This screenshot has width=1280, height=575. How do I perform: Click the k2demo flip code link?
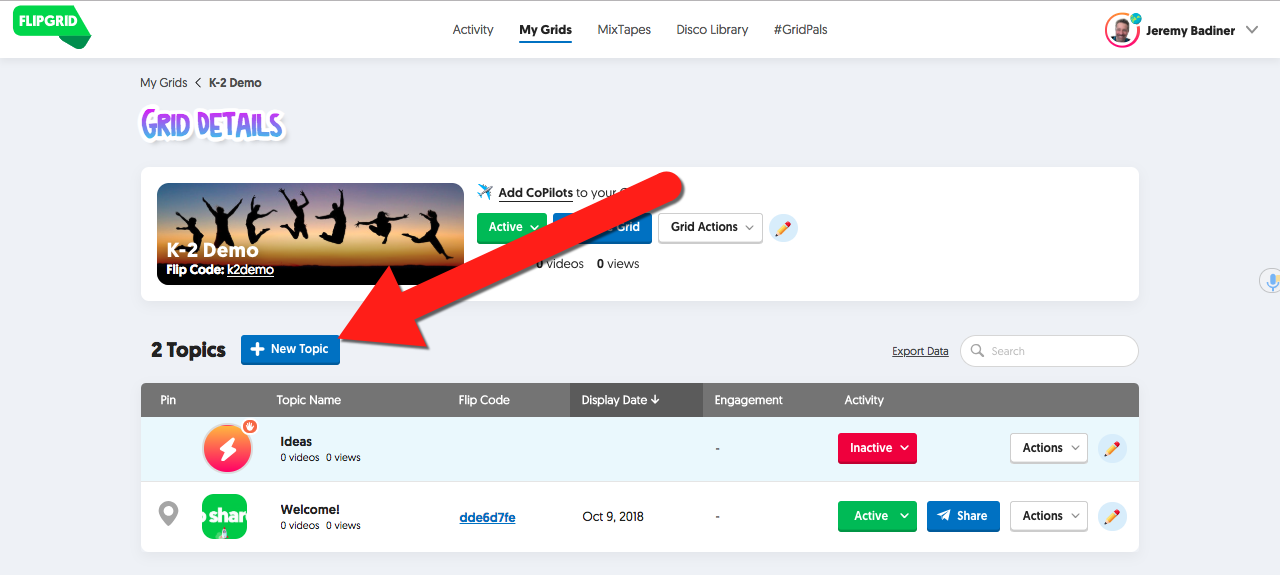click(x=250, y=270)
